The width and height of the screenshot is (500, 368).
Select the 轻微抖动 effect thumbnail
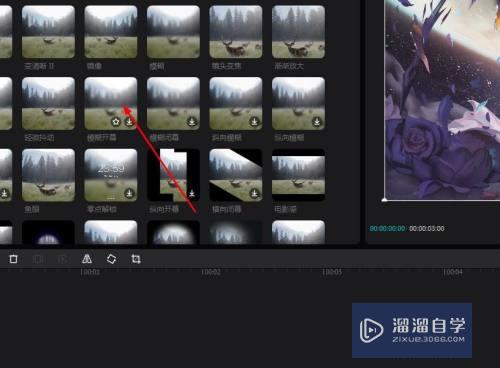[48, 103]
